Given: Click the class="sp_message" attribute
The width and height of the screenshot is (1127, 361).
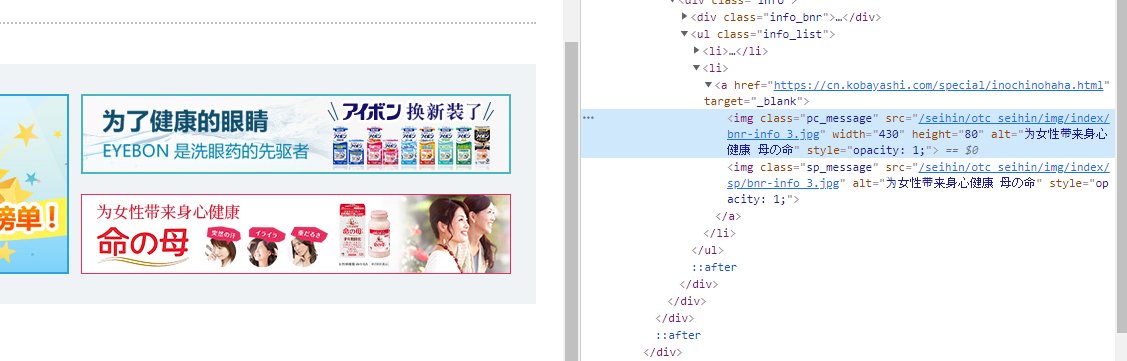Looking at the screenshot, I should (x=819, y=167).
